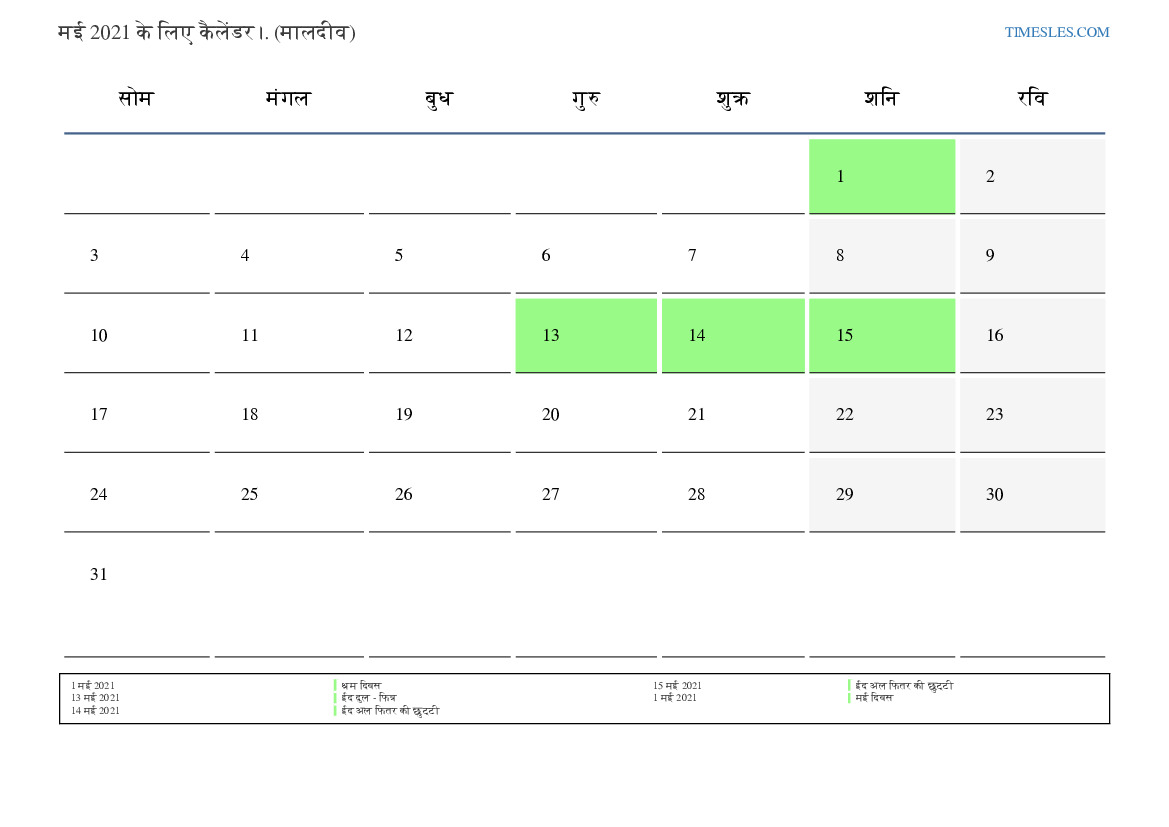Click the shaded weekend cell 22
1169x827 pixels.
882,415
